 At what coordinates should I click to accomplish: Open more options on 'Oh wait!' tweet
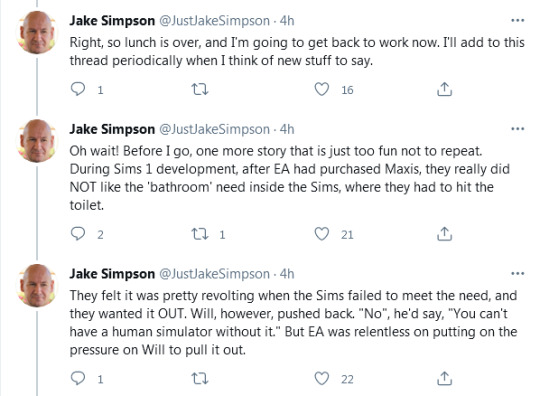518,129
